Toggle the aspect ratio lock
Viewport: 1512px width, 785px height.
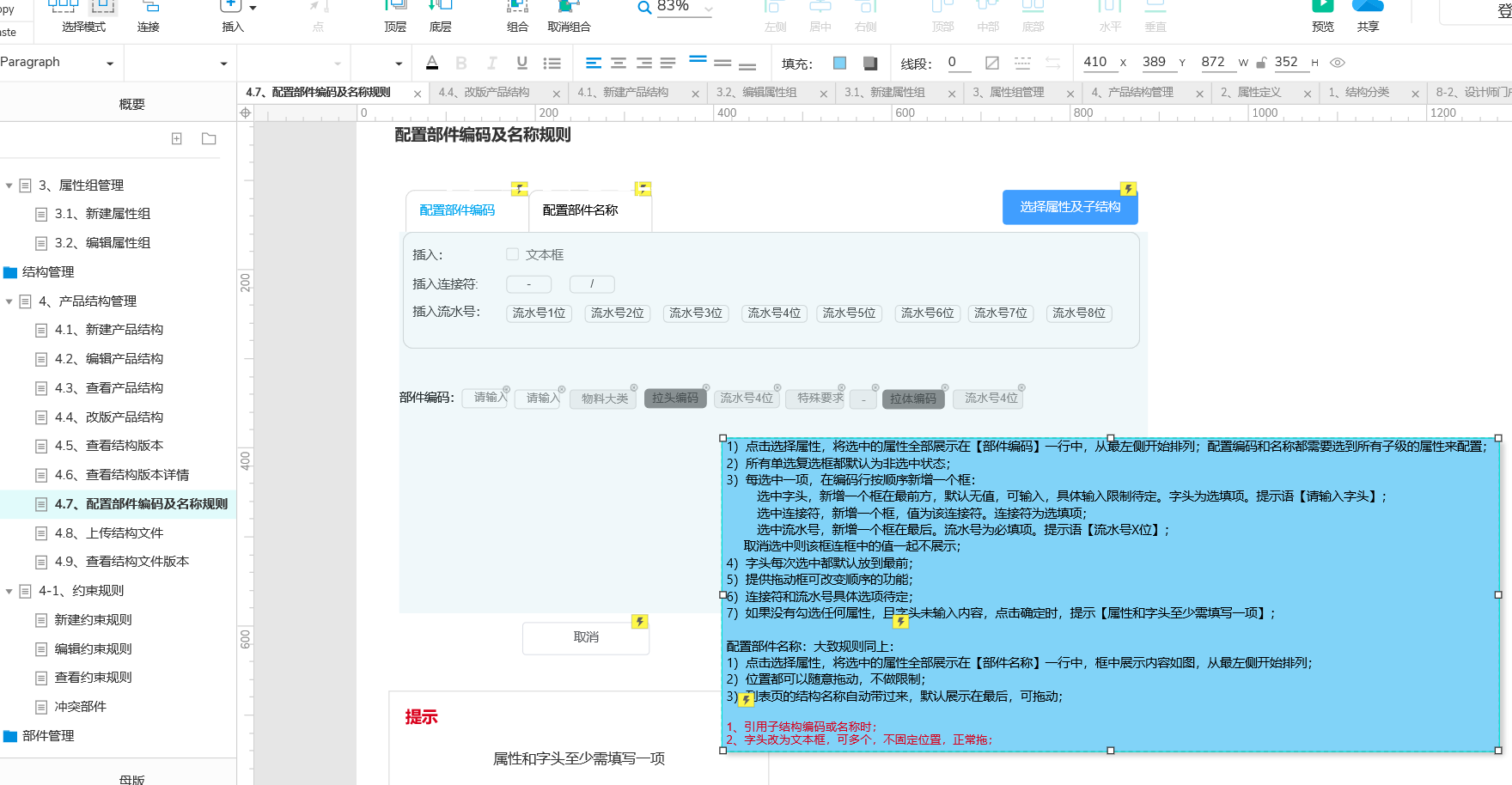click(1261, 63)
